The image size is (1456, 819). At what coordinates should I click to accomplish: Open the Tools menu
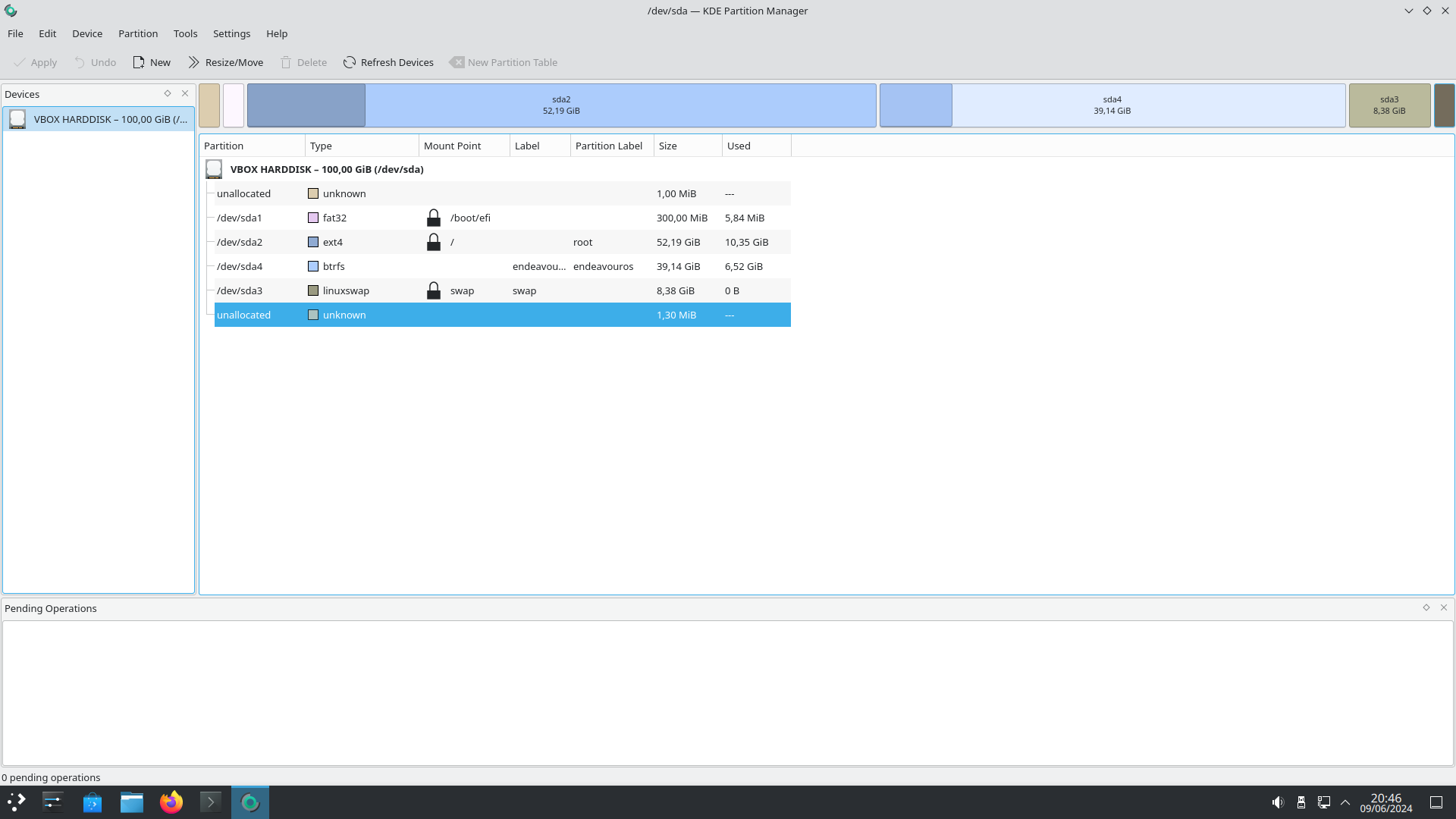pyautogui.click(x=185, y=33)
